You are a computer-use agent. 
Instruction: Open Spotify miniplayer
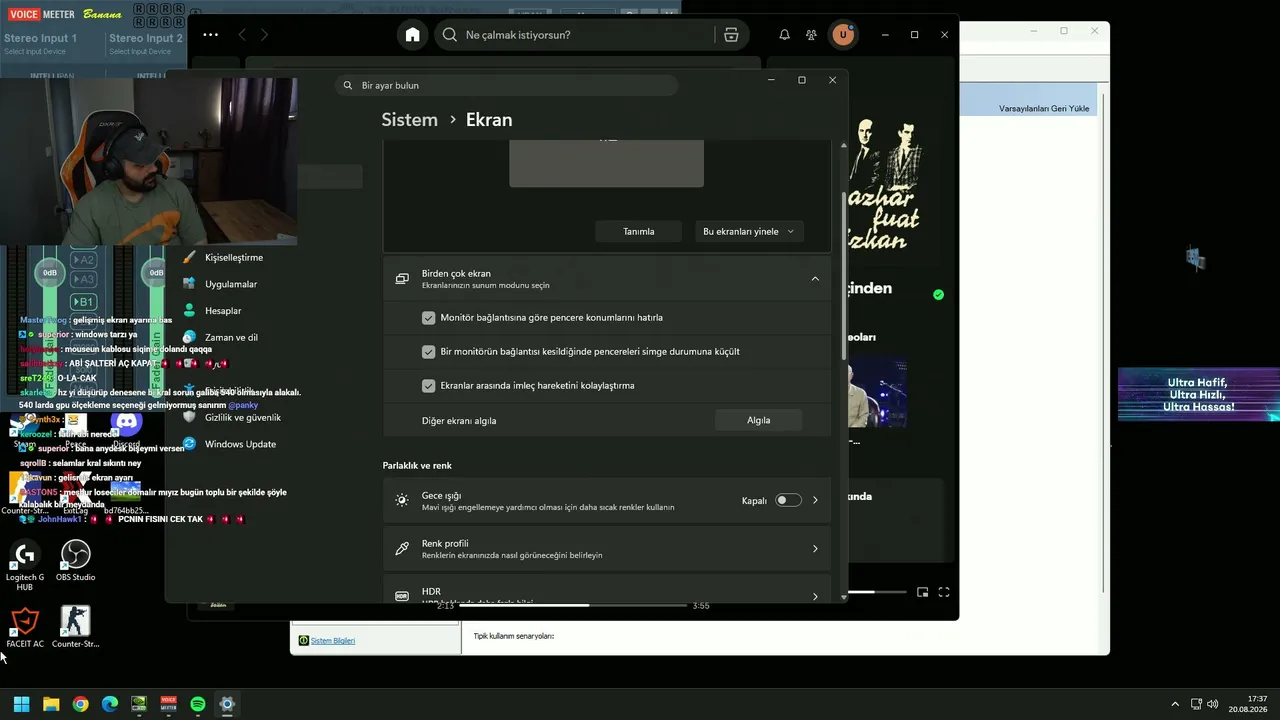tap(922, 592)
